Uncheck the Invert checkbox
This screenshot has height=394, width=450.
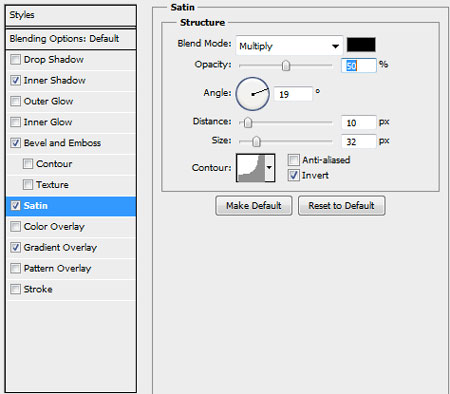[293, 175]
